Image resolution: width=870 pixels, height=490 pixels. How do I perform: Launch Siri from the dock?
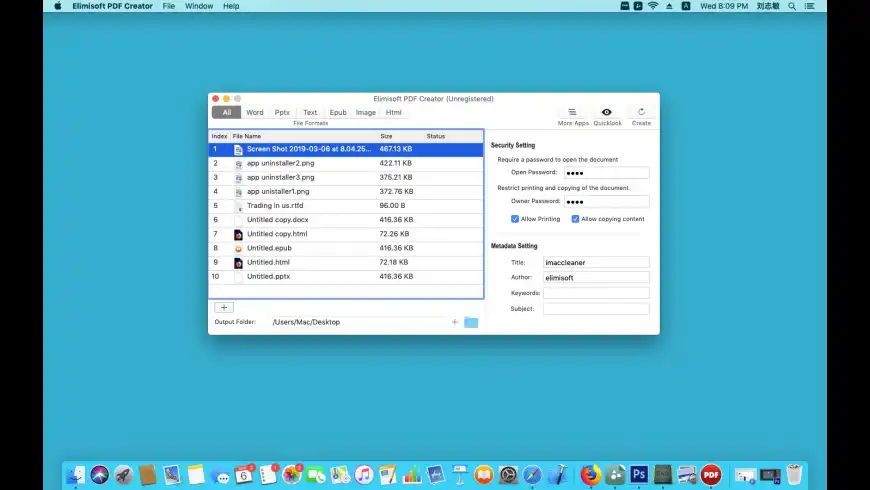click(x=100, y=475)
